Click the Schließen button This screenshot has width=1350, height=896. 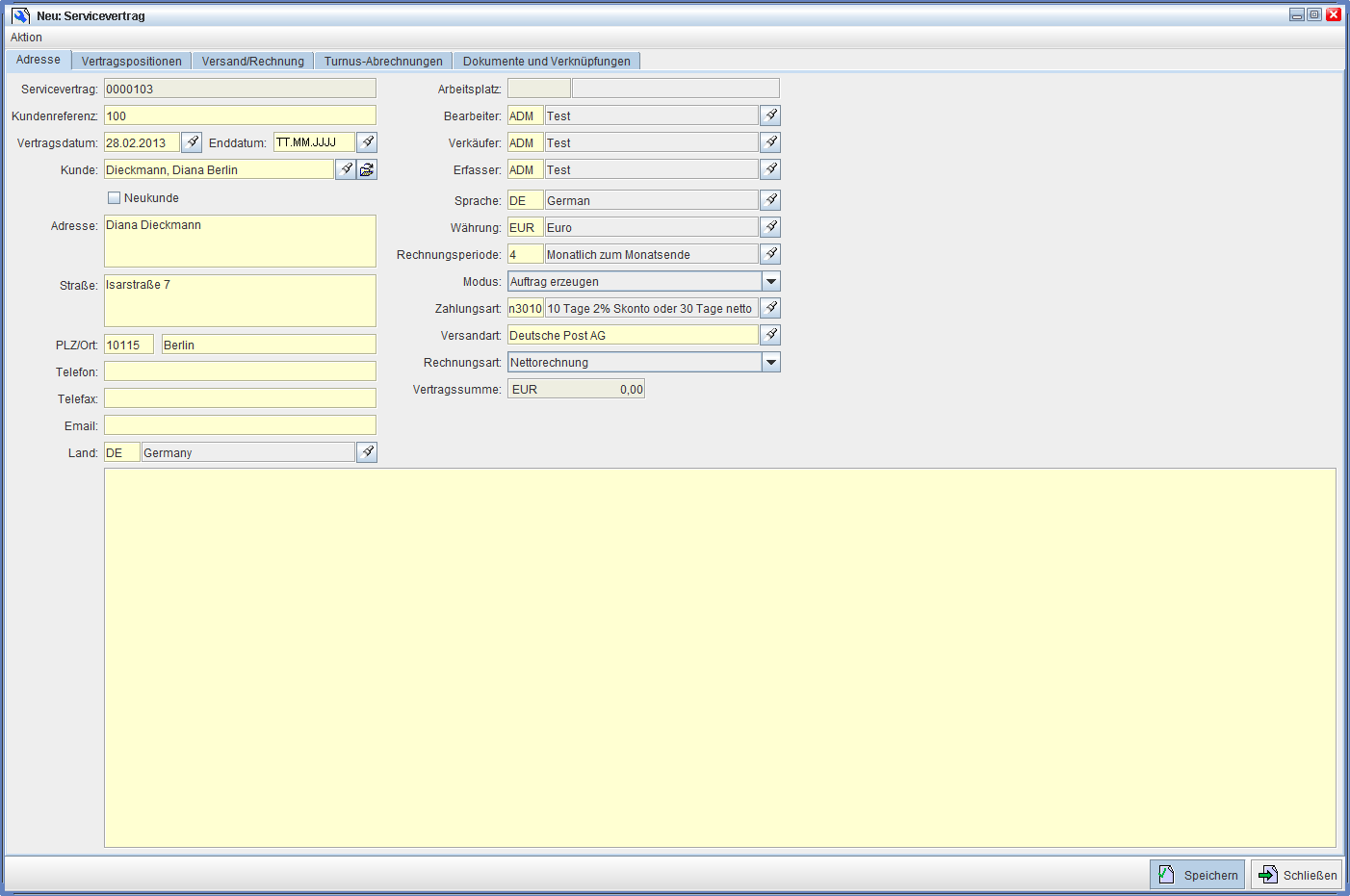click(1296, 875)
